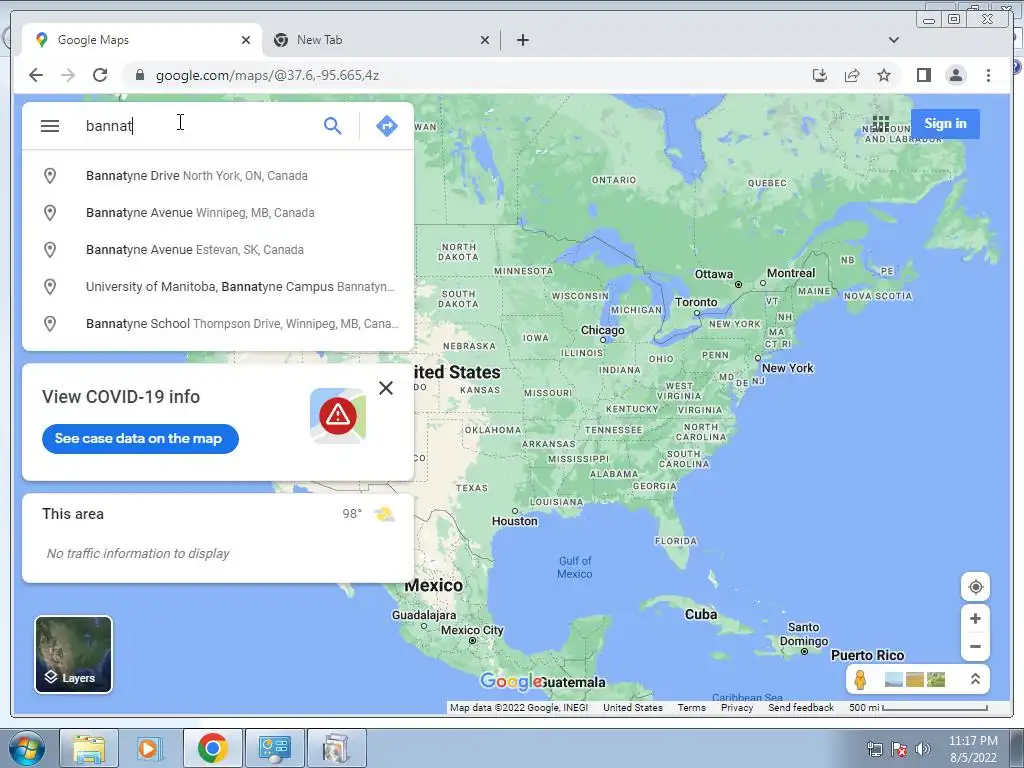1024x768 pixels.
Task: Open the Terms link
Action: (x=691, y=707)
